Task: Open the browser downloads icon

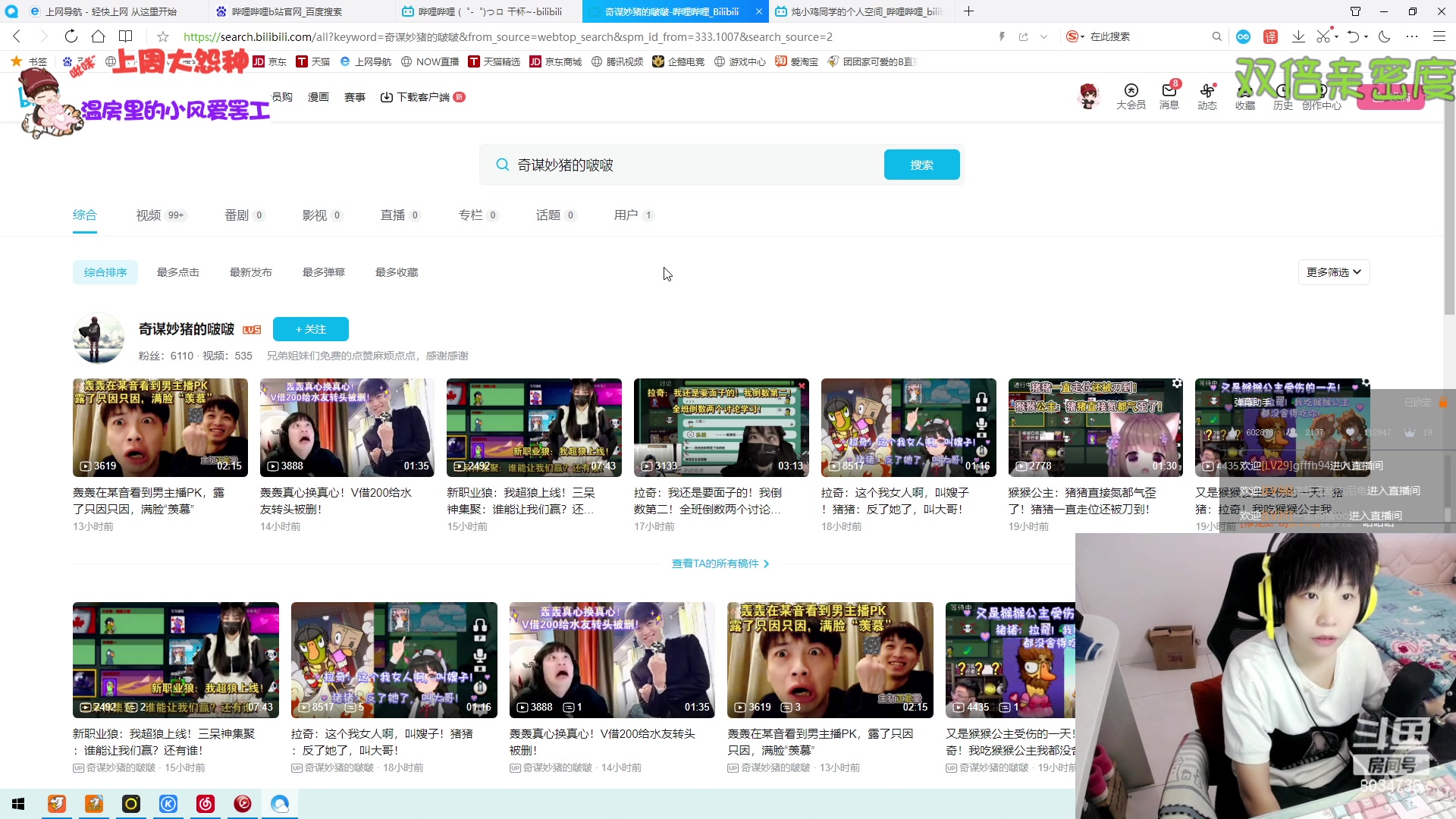Action: tap(1298, 36)
